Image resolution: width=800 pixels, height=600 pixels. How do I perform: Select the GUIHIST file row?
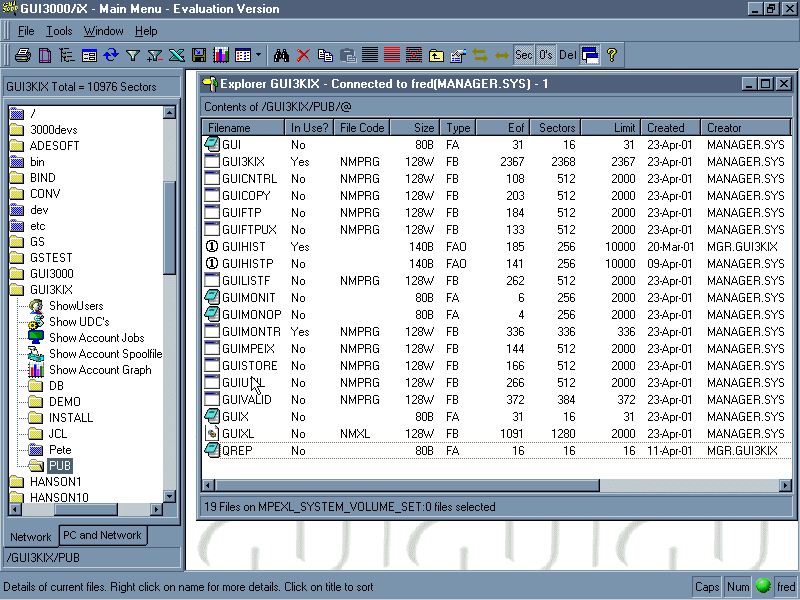coord(243,246)
